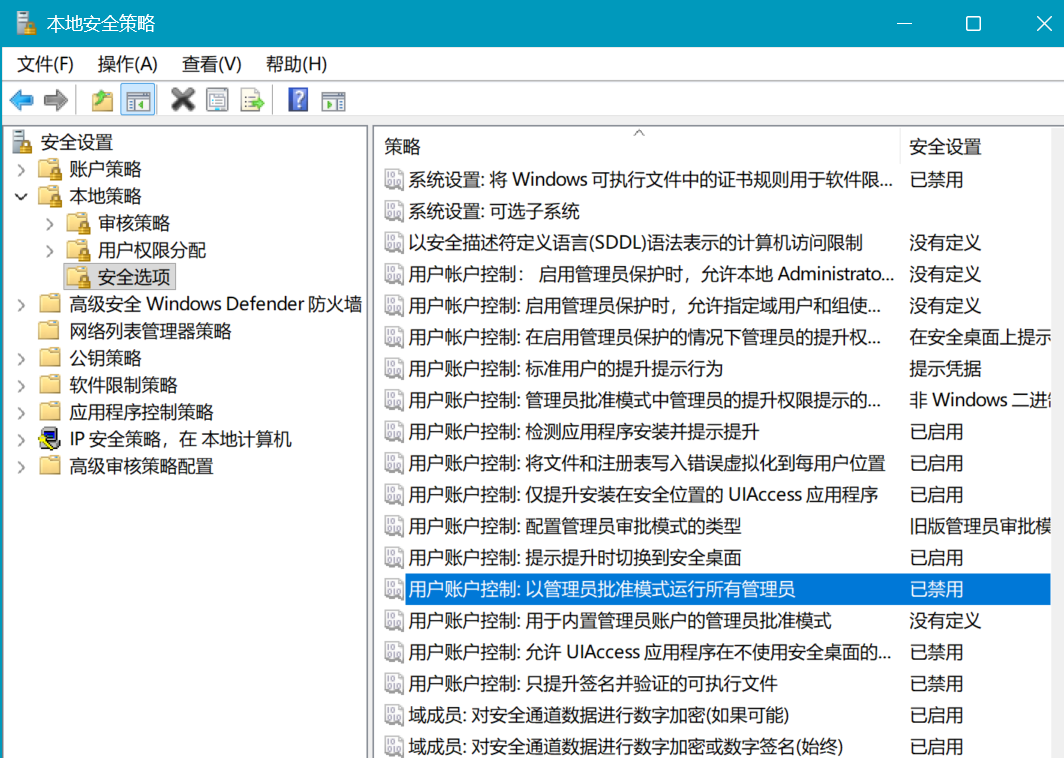Collapse the 本地策略 tree node
The width and height of the screenshot is (1064, 758).
[21, 197]
